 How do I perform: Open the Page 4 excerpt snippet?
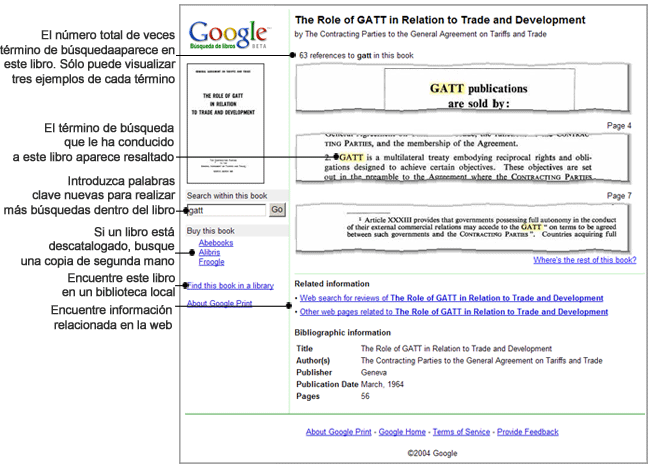click(462, 158)
